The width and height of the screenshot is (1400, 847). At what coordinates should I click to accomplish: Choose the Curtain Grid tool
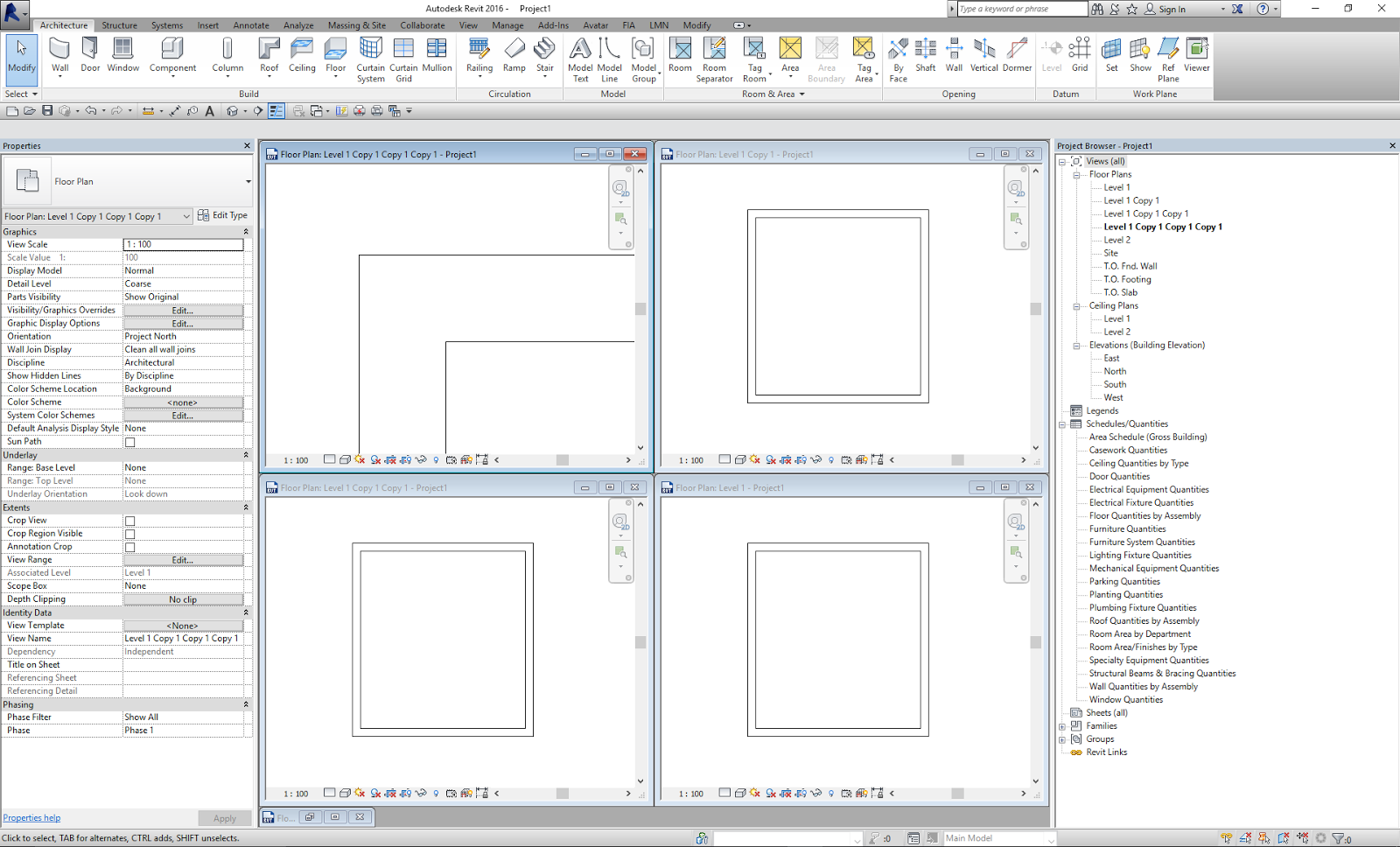(x=403, y=59)
